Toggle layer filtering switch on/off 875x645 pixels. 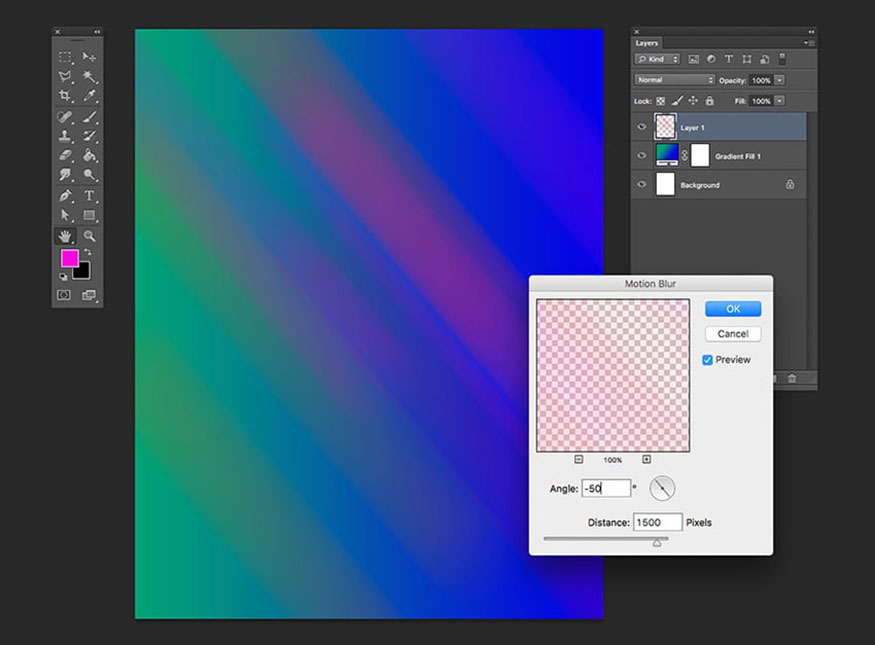(782, 59)
